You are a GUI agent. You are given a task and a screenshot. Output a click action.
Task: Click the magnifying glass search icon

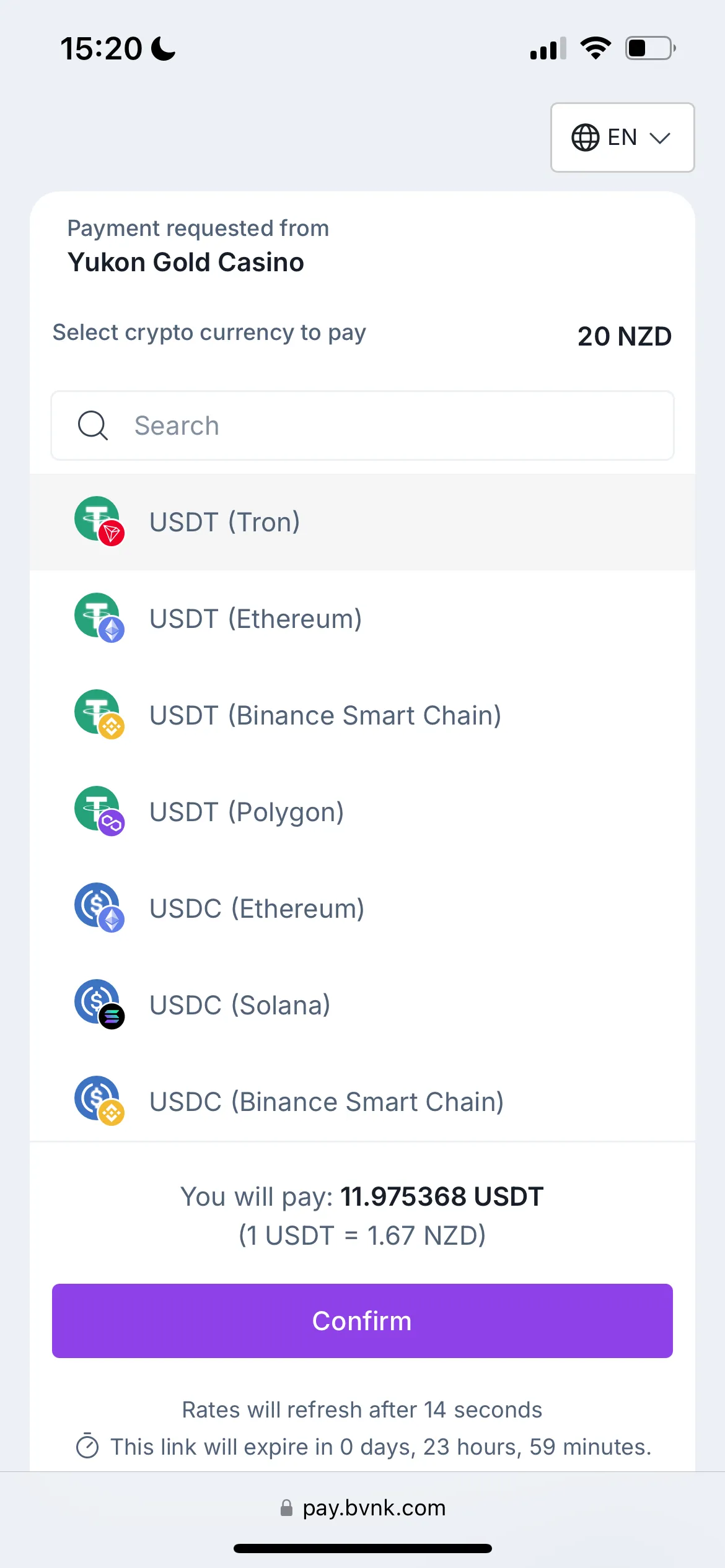coord(93,426)
